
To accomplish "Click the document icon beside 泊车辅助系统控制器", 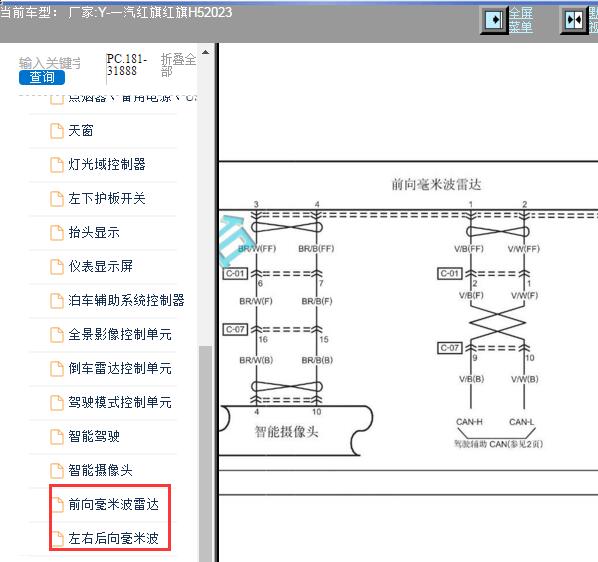I will point(57,300).
